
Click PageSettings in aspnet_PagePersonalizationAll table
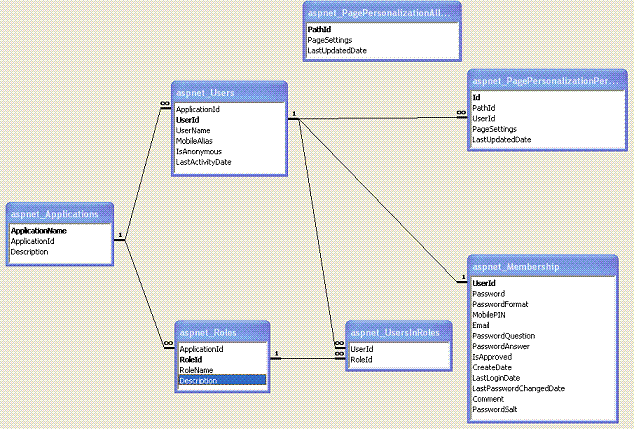pyautogui.click(x=330, y=40)
